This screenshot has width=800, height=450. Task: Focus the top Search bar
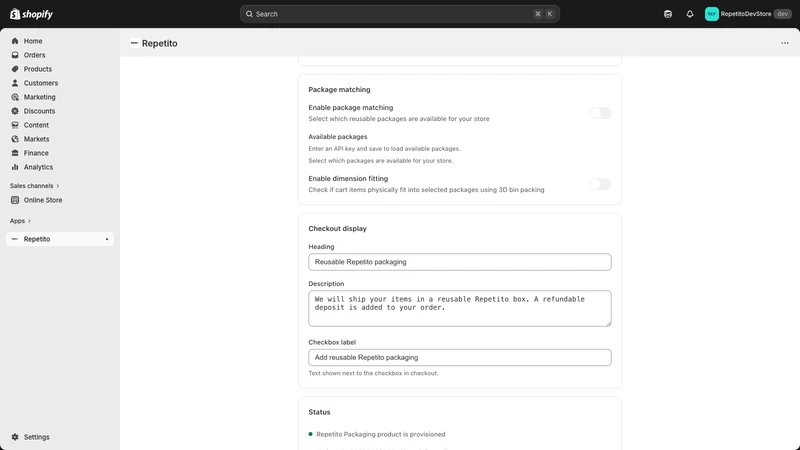[399, 14]
